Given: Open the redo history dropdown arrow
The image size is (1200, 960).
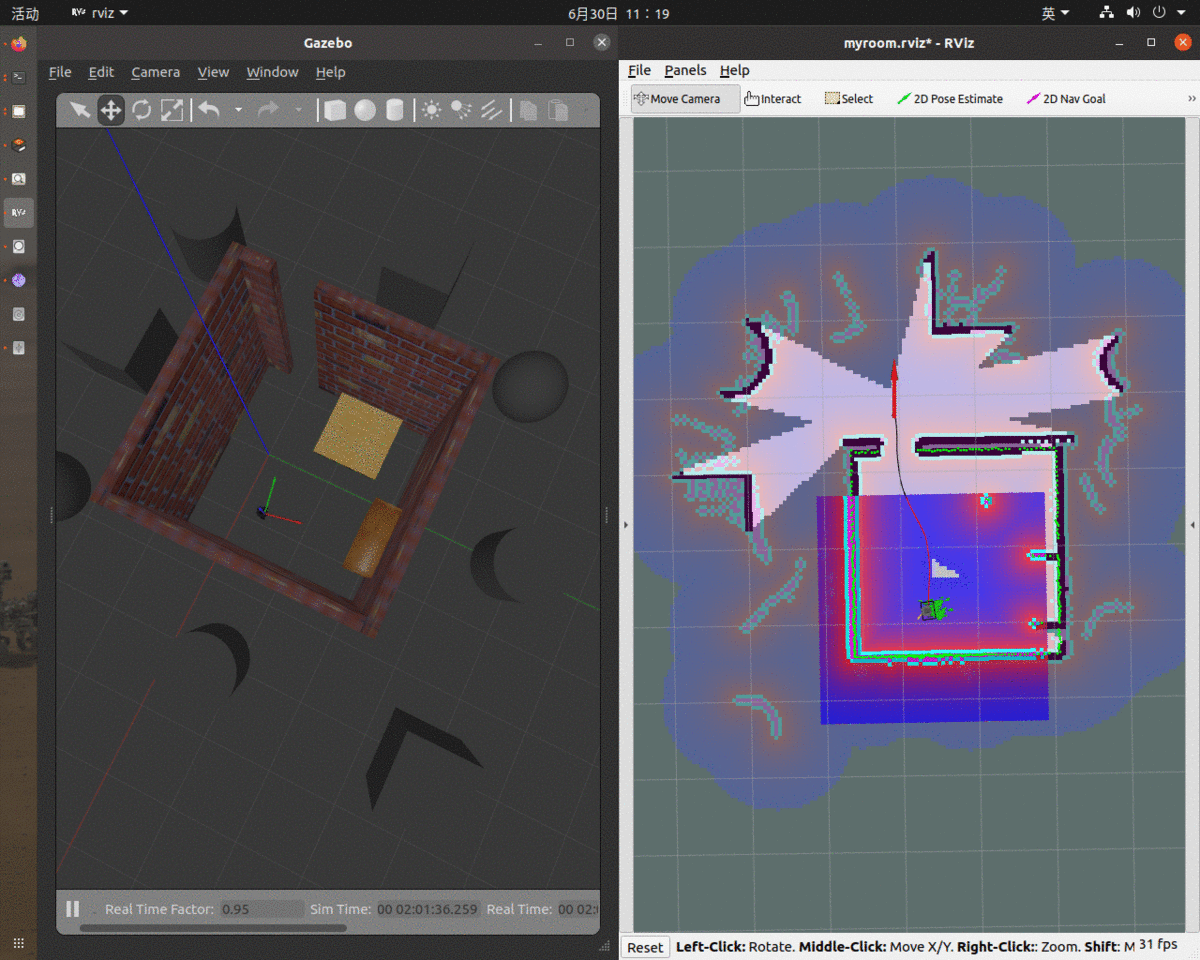Looking at the screenshot, I should [x=297, y=110].
